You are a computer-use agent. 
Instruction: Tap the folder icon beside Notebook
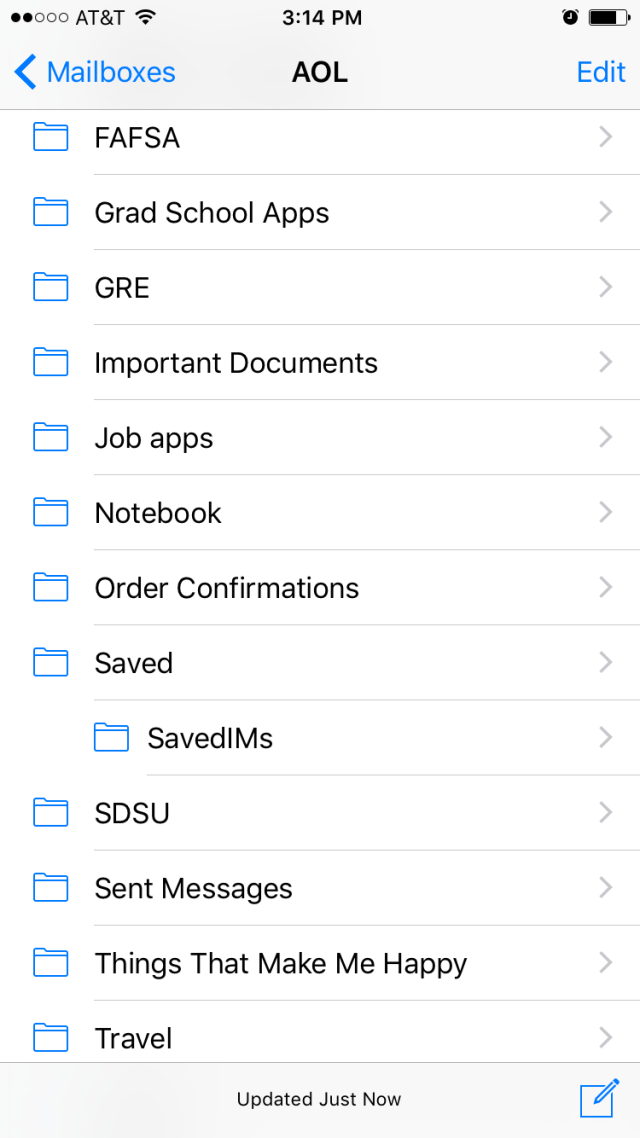51,513
